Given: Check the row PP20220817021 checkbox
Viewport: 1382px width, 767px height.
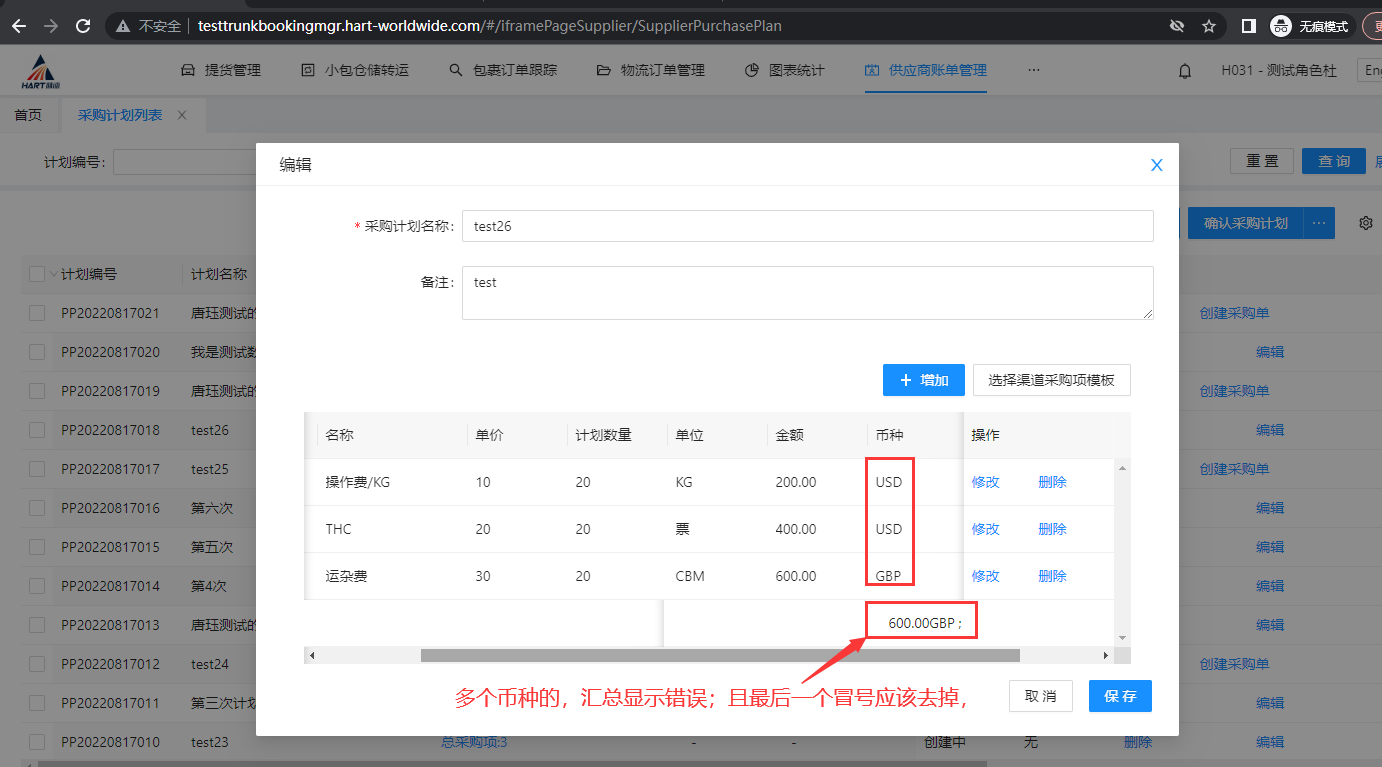Looking at the screenshot, I should pyautogui.click(x=37, y=313).
